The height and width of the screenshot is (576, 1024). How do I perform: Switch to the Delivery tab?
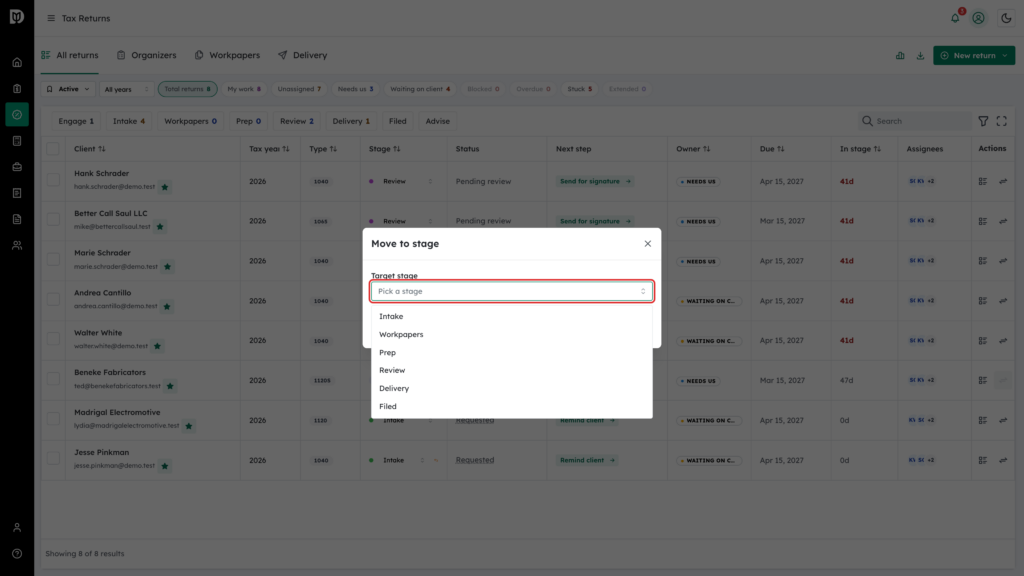303,56
